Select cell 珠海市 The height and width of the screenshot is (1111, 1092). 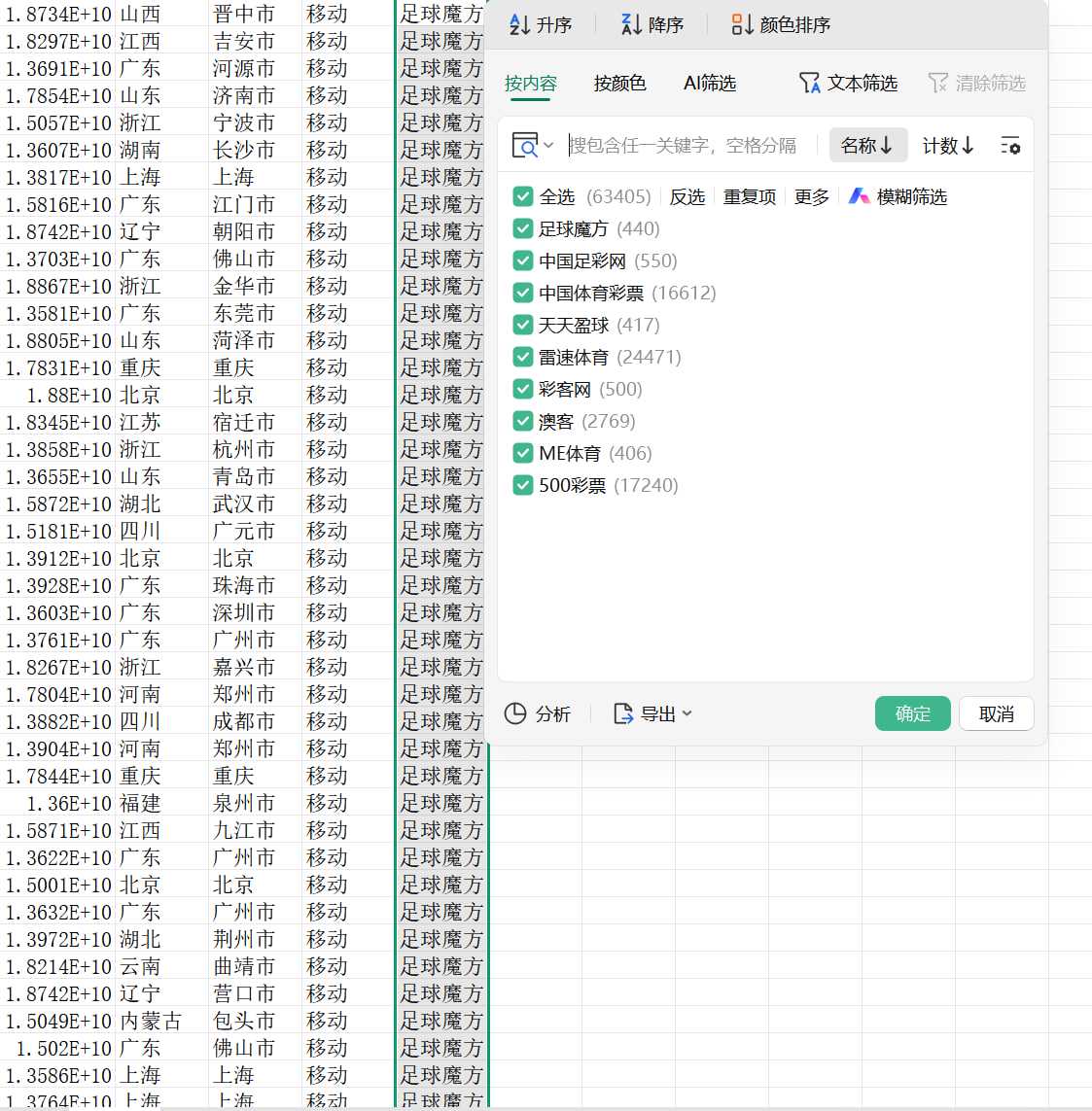click(x=255, y=585)
